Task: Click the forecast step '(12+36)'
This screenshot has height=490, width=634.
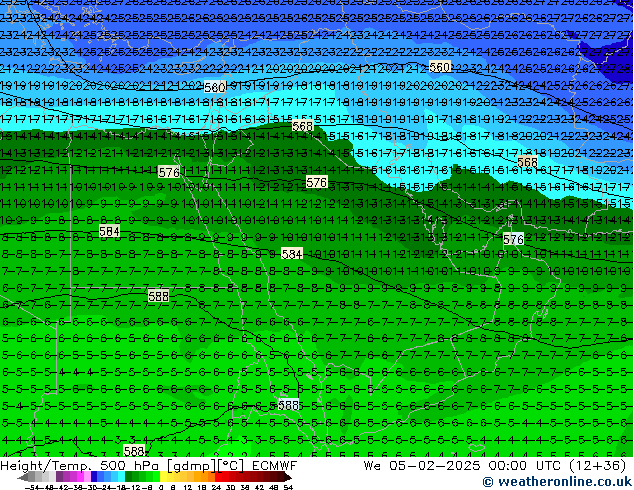Action: click(x=598, y=466)
